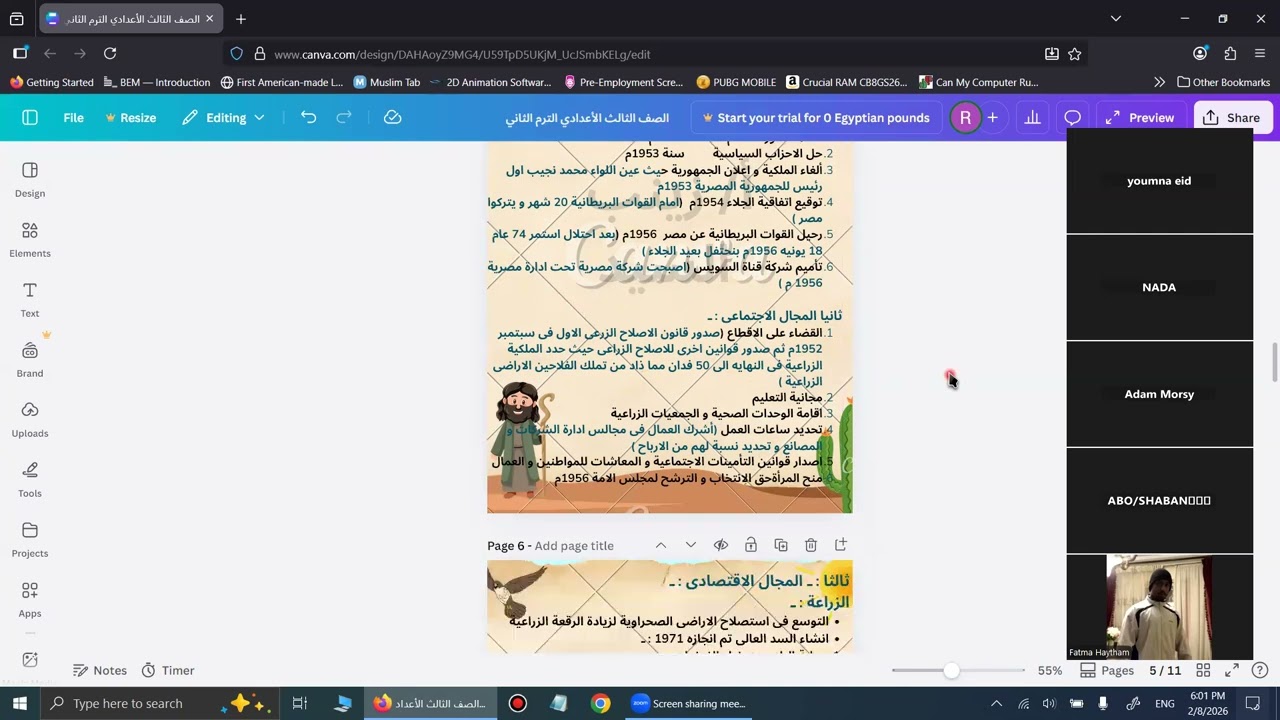Toggle the Notes panel
Viewport: 1280px width, 720px height.
100,671
